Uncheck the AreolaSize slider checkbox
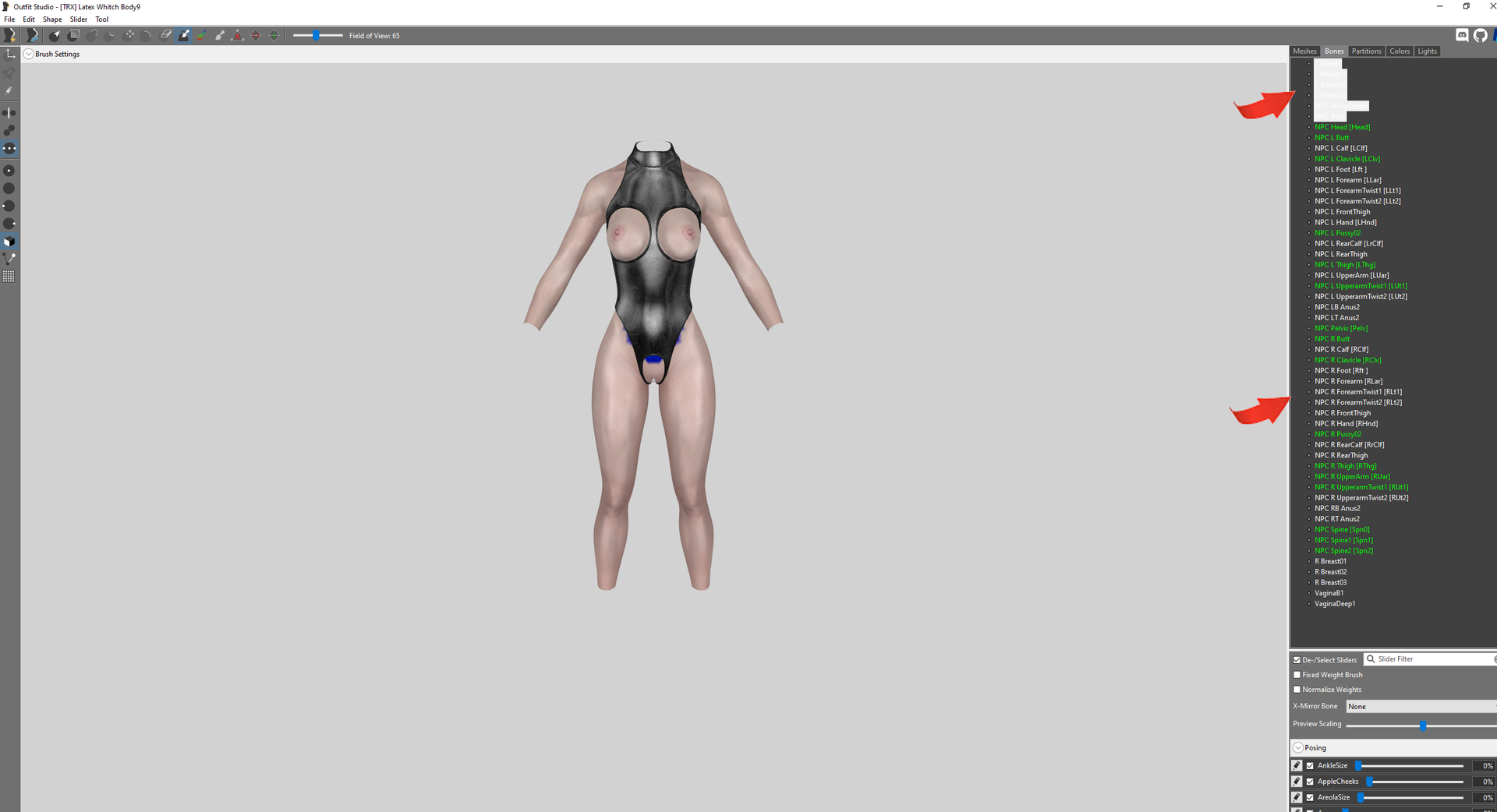This screenshot has width=1497, height=812. coord(1311,797)
